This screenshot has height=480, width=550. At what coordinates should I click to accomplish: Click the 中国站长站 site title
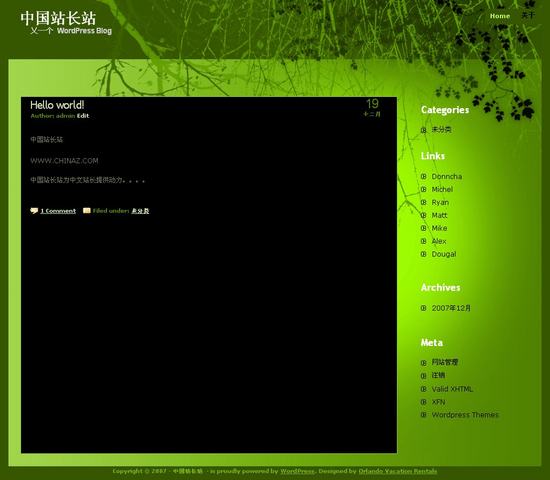58,18
